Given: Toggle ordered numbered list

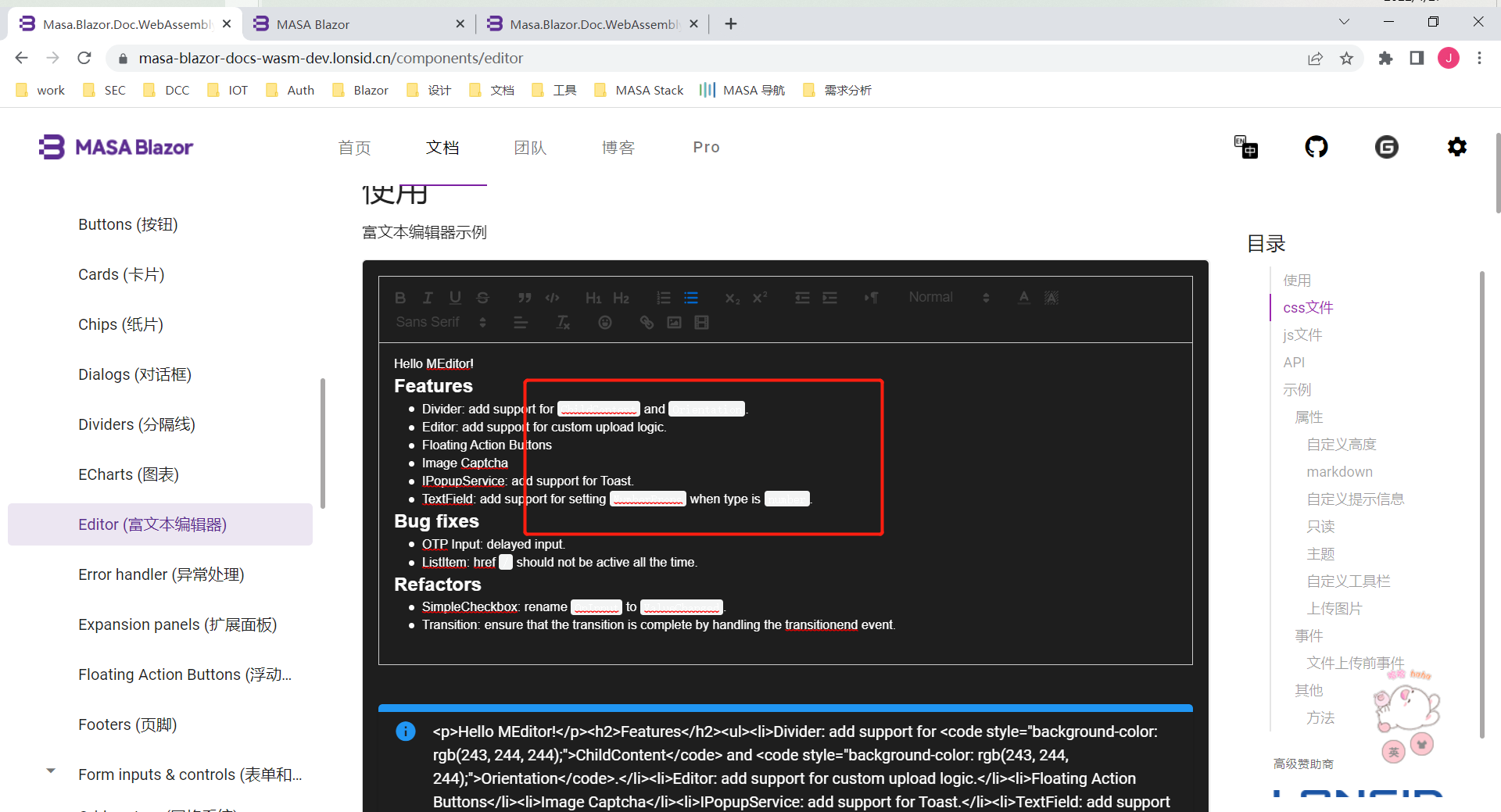Looking at the screenshot, I should coord(664,298).
